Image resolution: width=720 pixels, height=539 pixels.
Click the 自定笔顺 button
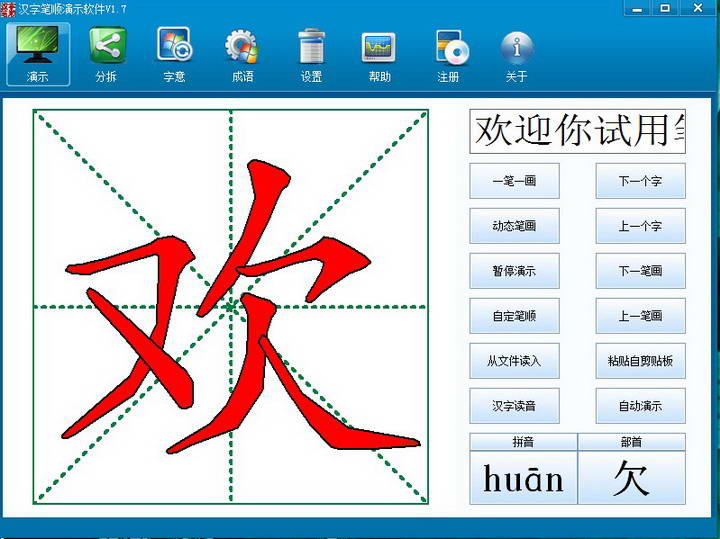[x=514, y=316]
